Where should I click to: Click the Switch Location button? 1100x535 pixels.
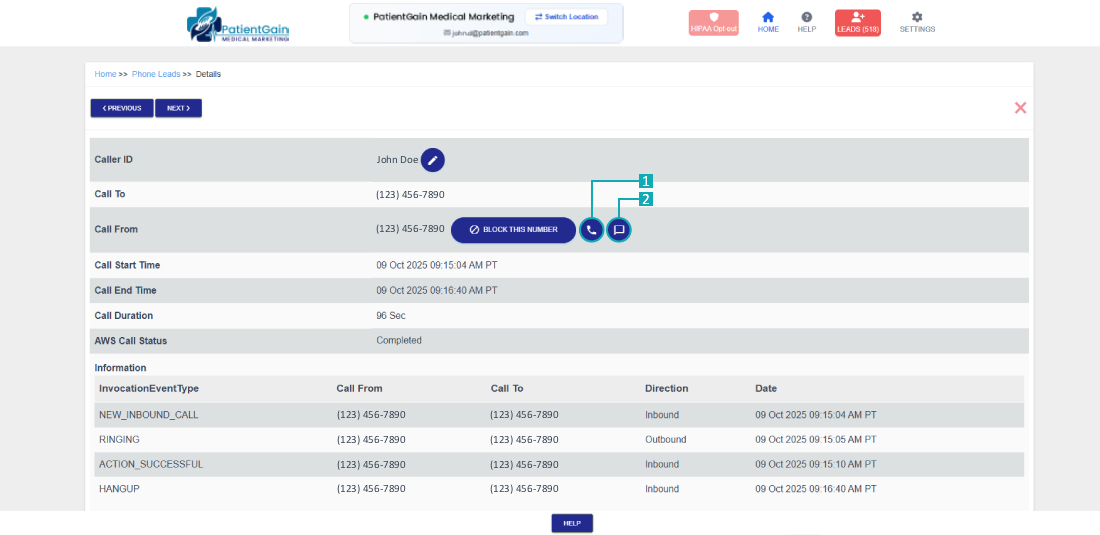tap(566, 17)
